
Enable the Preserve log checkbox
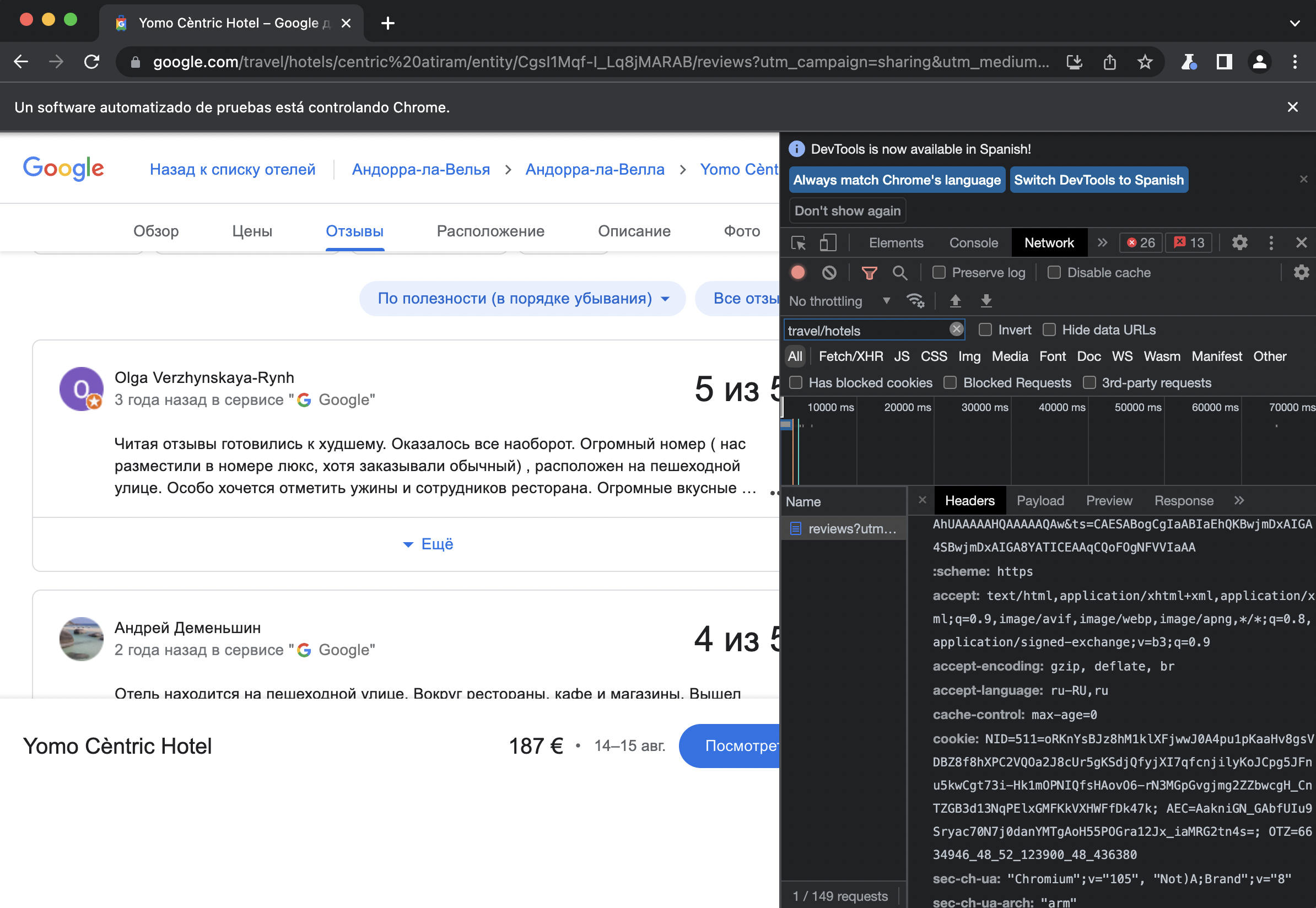[939, 273]
